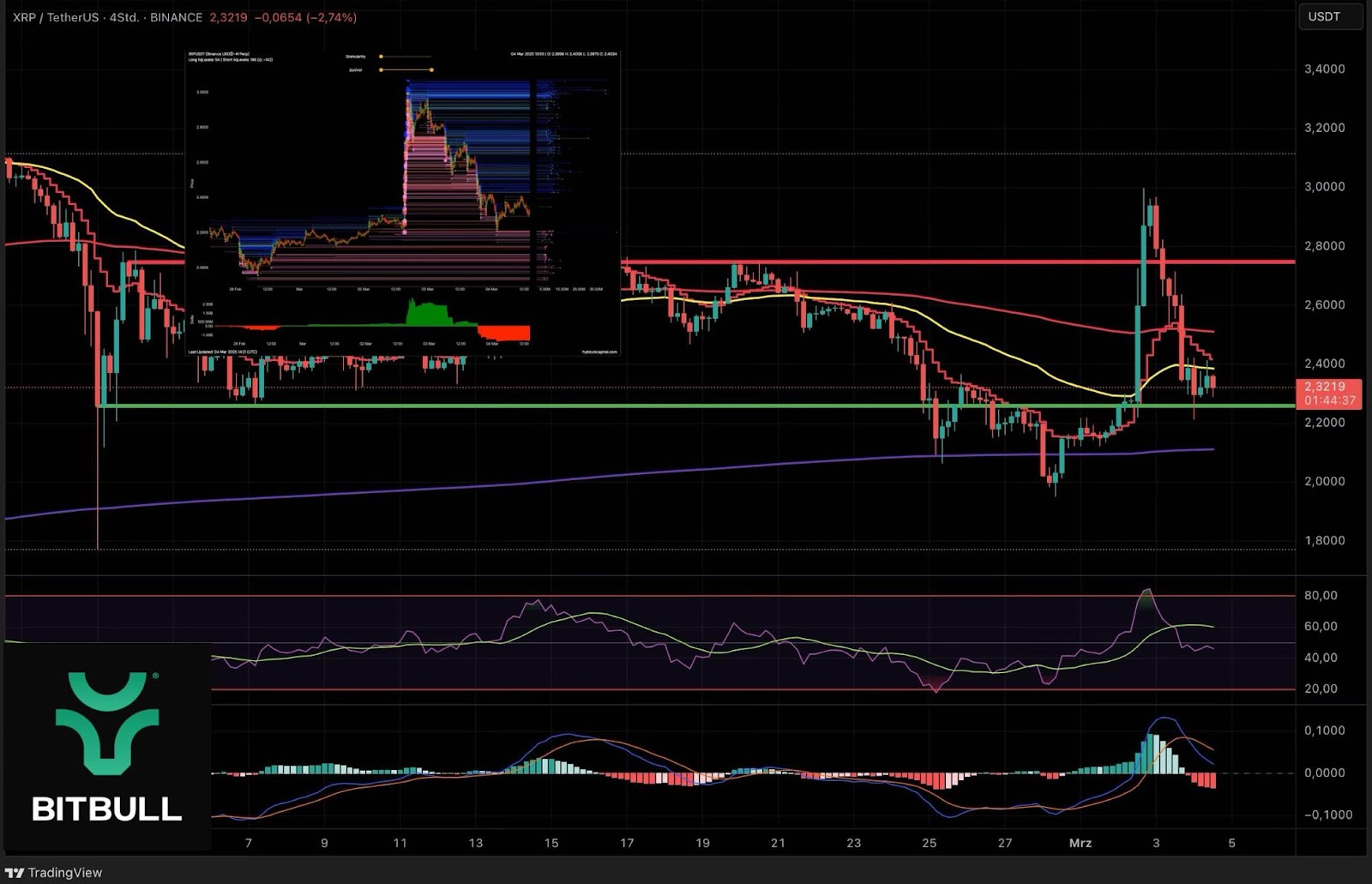This screenshot has height=884, width=1372.
Task: Click the 1,8000 price axis label
Action: click(1324, 540)
